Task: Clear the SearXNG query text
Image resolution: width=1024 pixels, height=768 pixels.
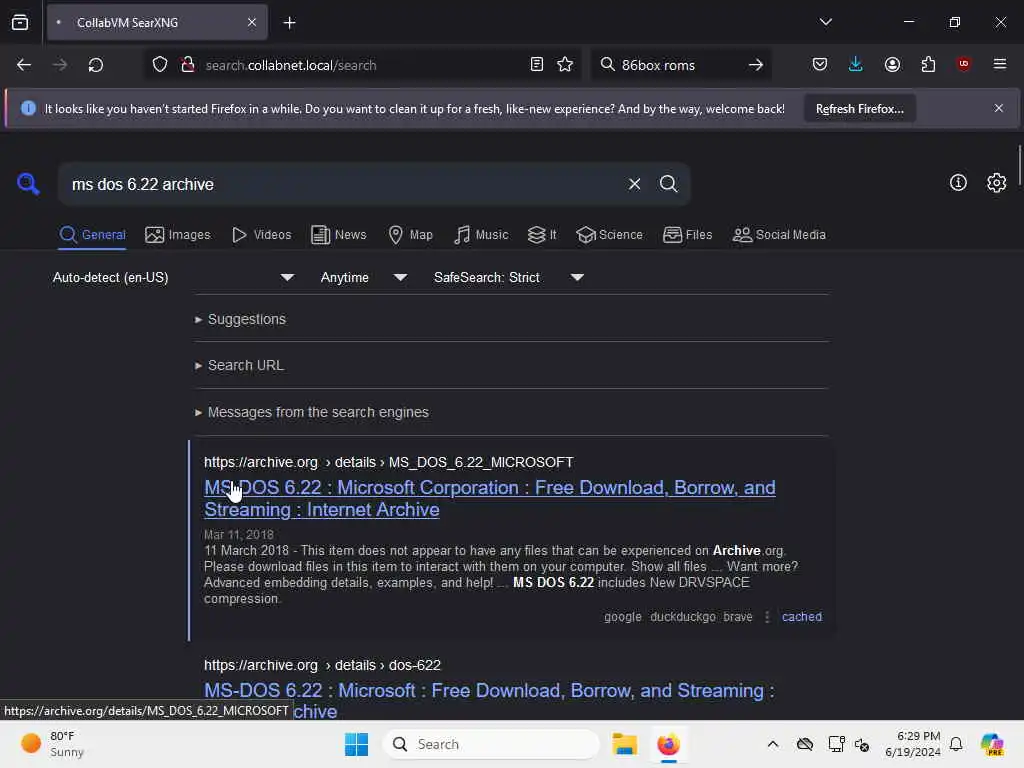Action: coord(634,184)
